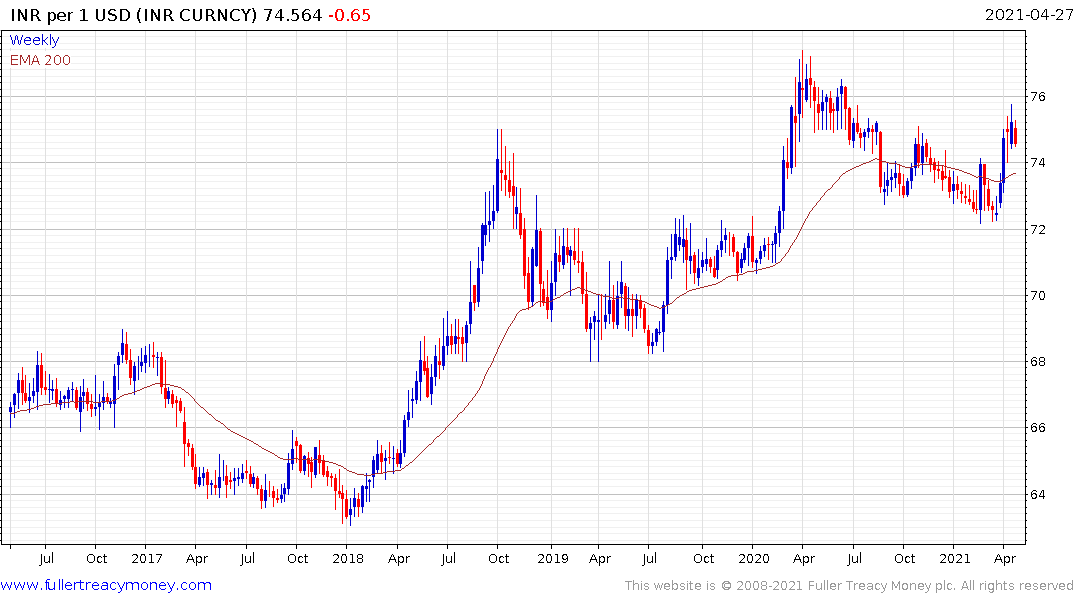This screenshot has width=1075, height=600.
Task: Click the y-axis label '66'
Action: (1037, 428)
